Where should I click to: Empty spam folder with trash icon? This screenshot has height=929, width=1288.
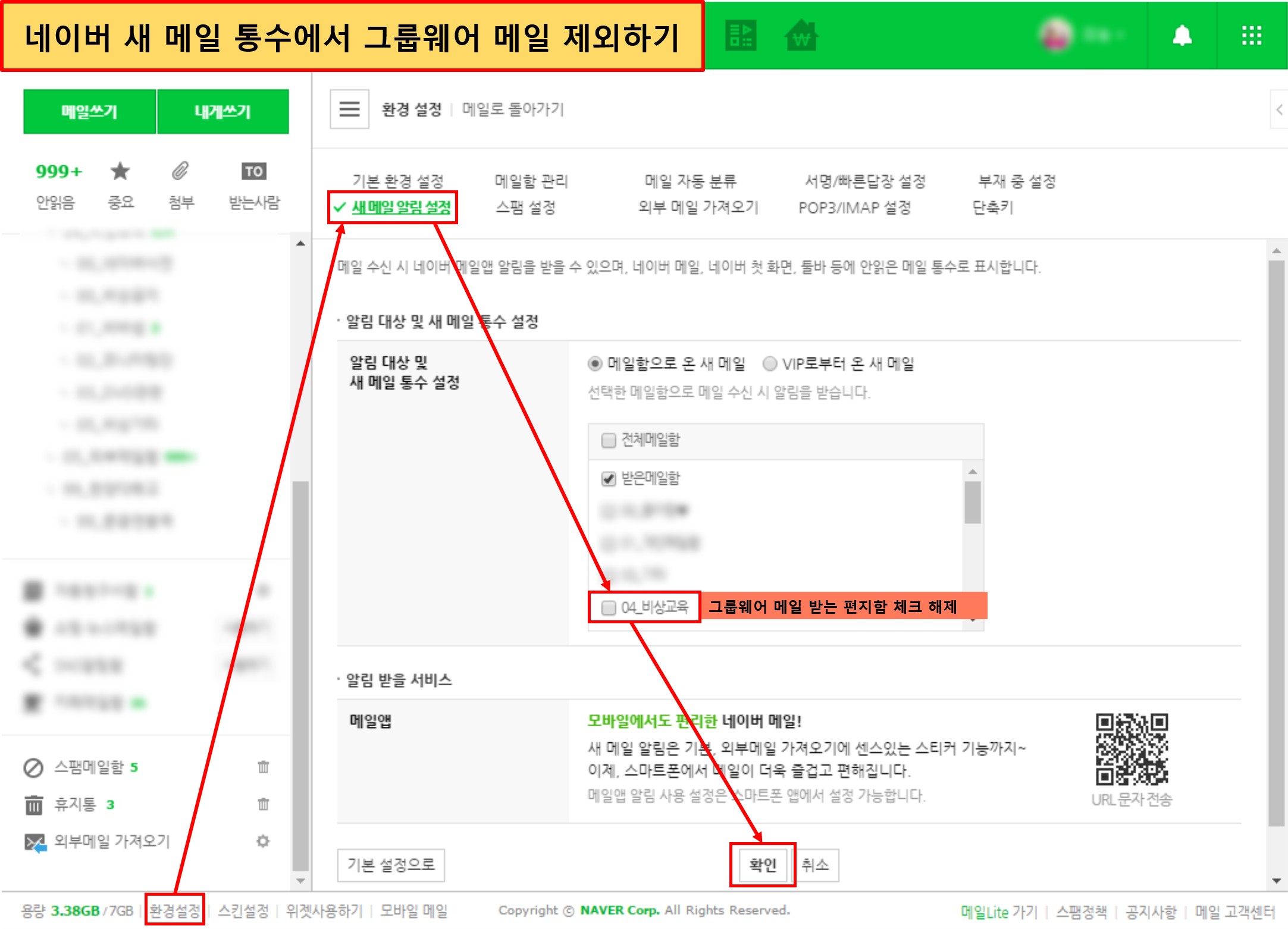(x=263, y=767)
